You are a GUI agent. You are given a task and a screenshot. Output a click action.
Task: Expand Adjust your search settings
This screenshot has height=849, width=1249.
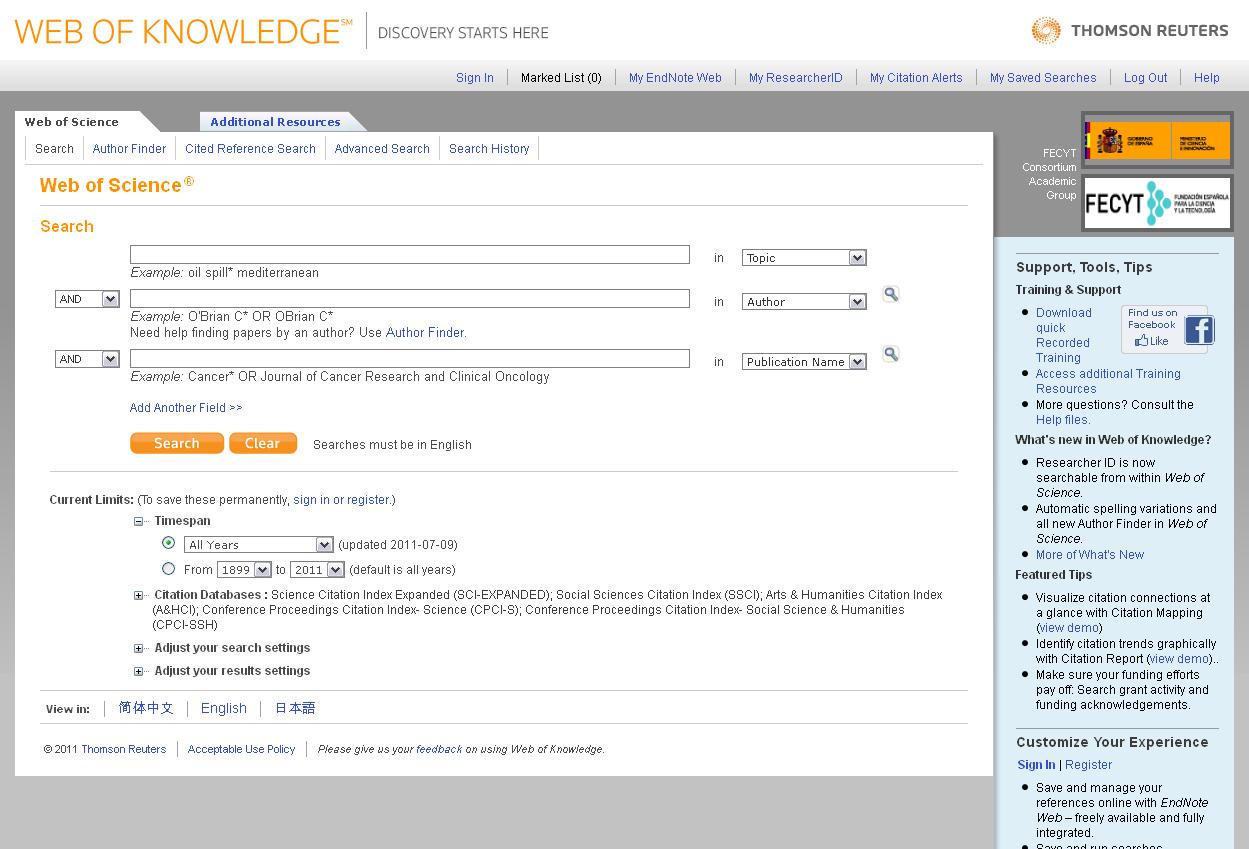pos(139,648)
